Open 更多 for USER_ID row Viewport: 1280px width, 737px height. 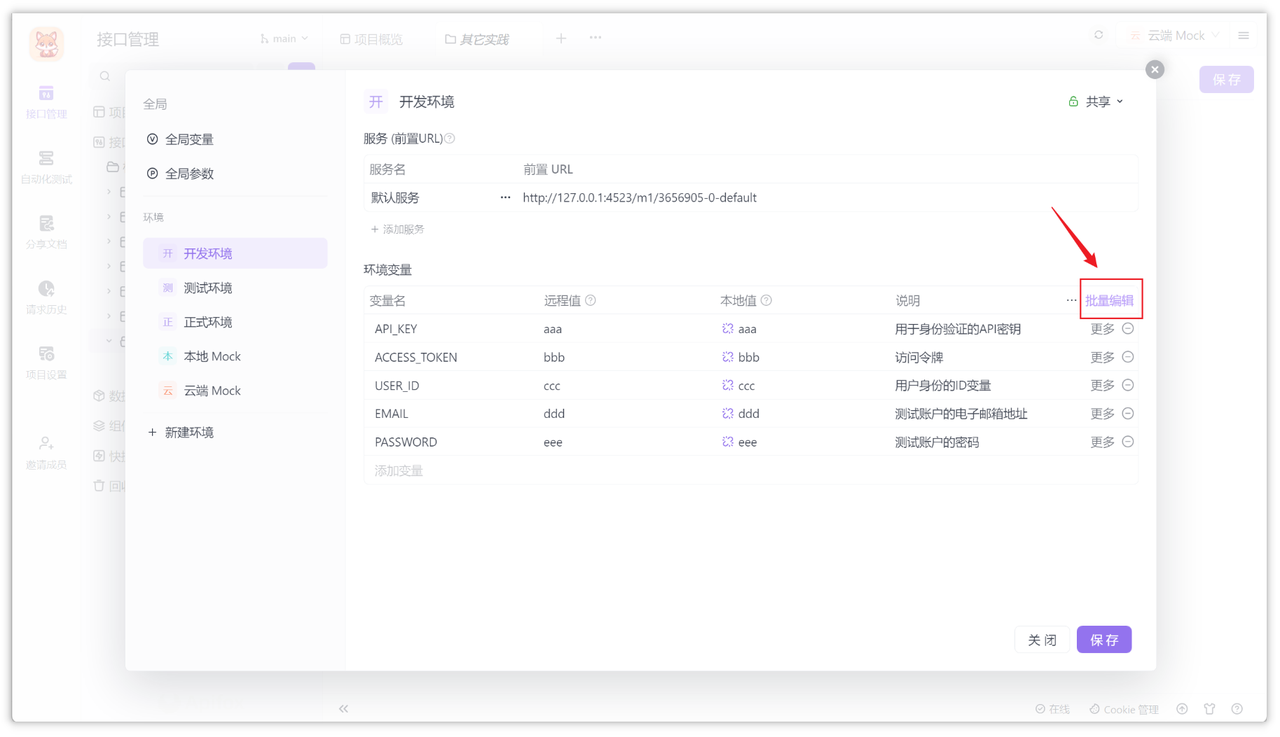1102,385
